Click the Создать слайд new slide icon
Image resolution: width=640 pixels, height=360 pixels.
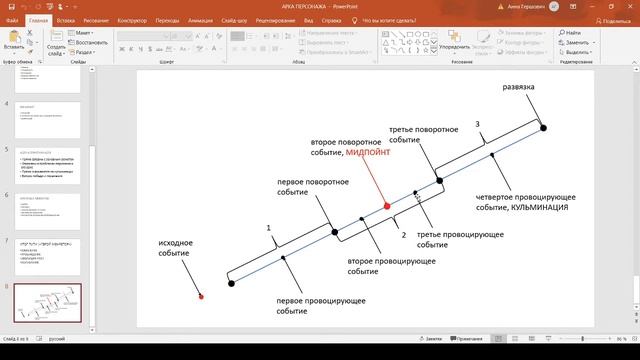click(x=56, y=36)
